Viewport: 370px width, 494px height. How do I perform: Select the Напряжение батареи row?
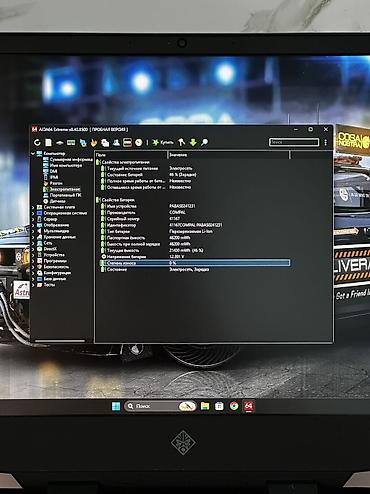195,257
